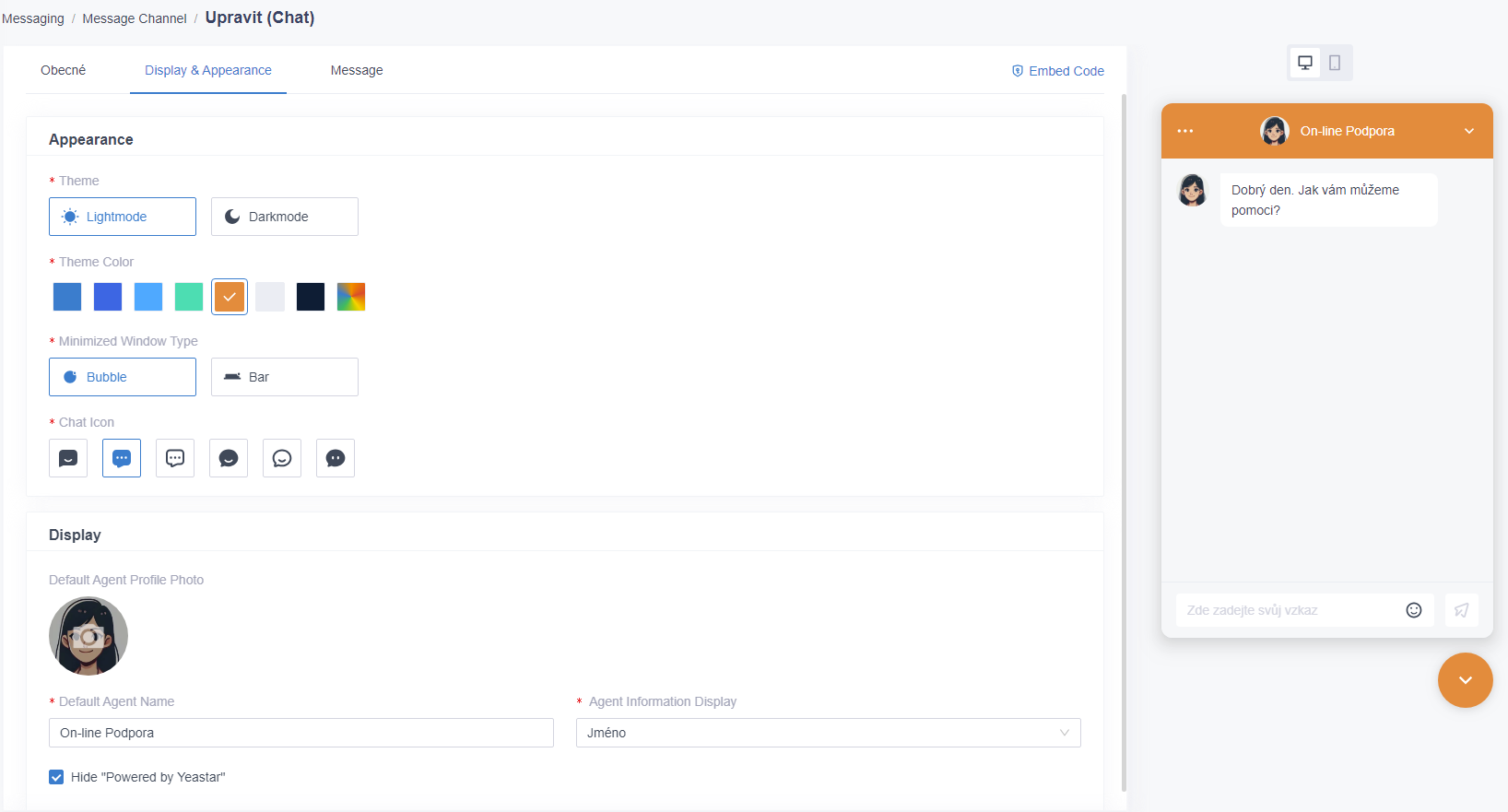The image size is (1508, 812).
Task: Open the Obecné tab
Action: 63,70
